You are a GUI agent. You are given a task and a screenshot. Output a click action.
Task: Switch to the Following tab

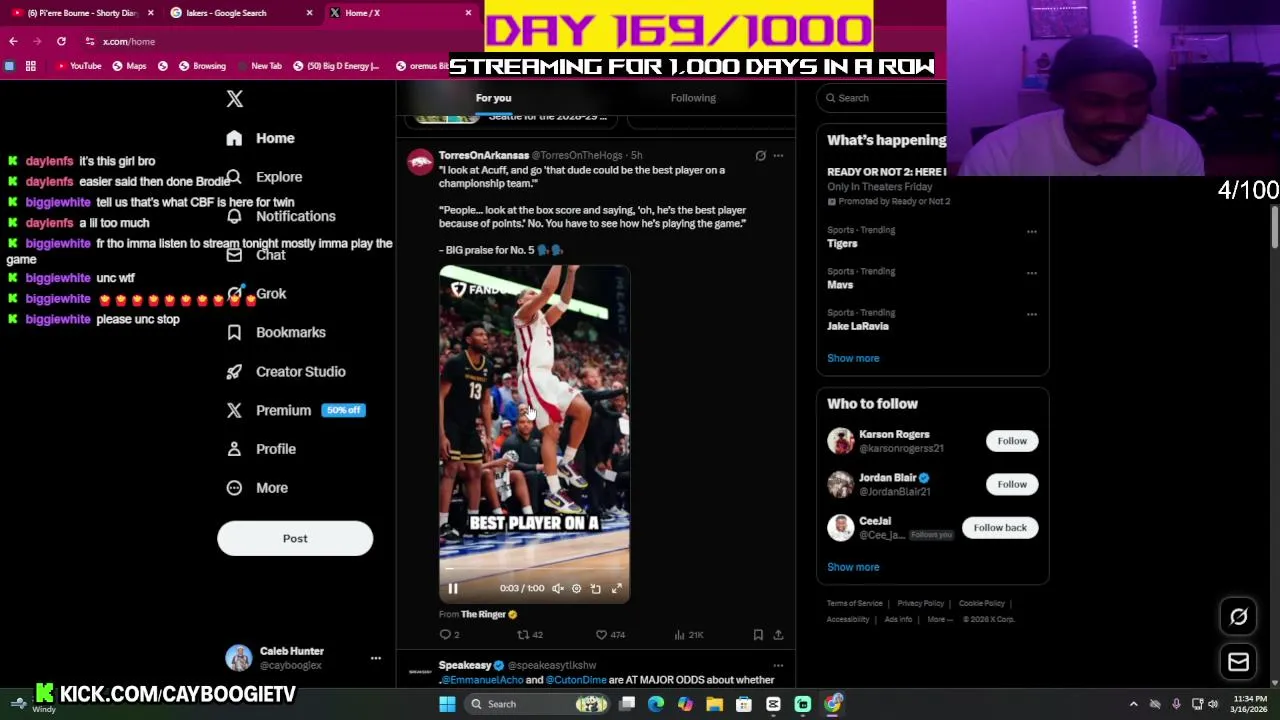pos(693,98)
